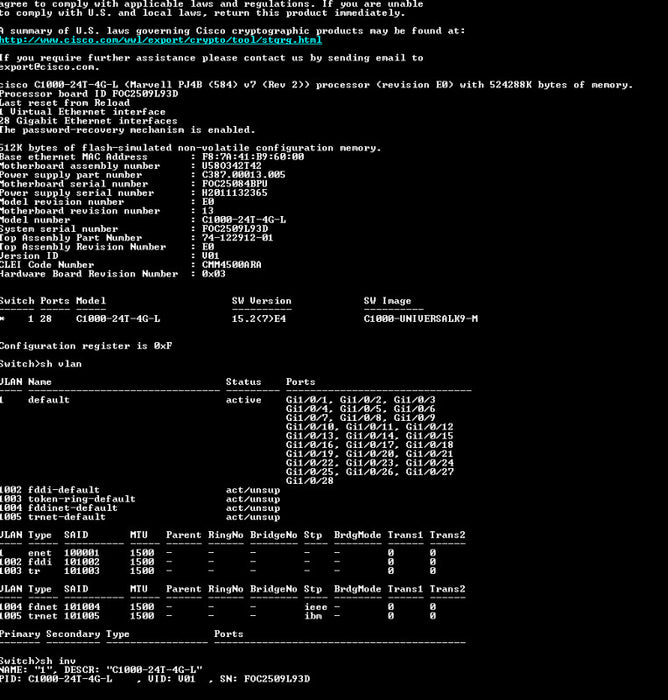Viewport: 668px width, 700px height.
Task: Select Power supply part number C387.00013.005
Action: click(x=243, y=175)
